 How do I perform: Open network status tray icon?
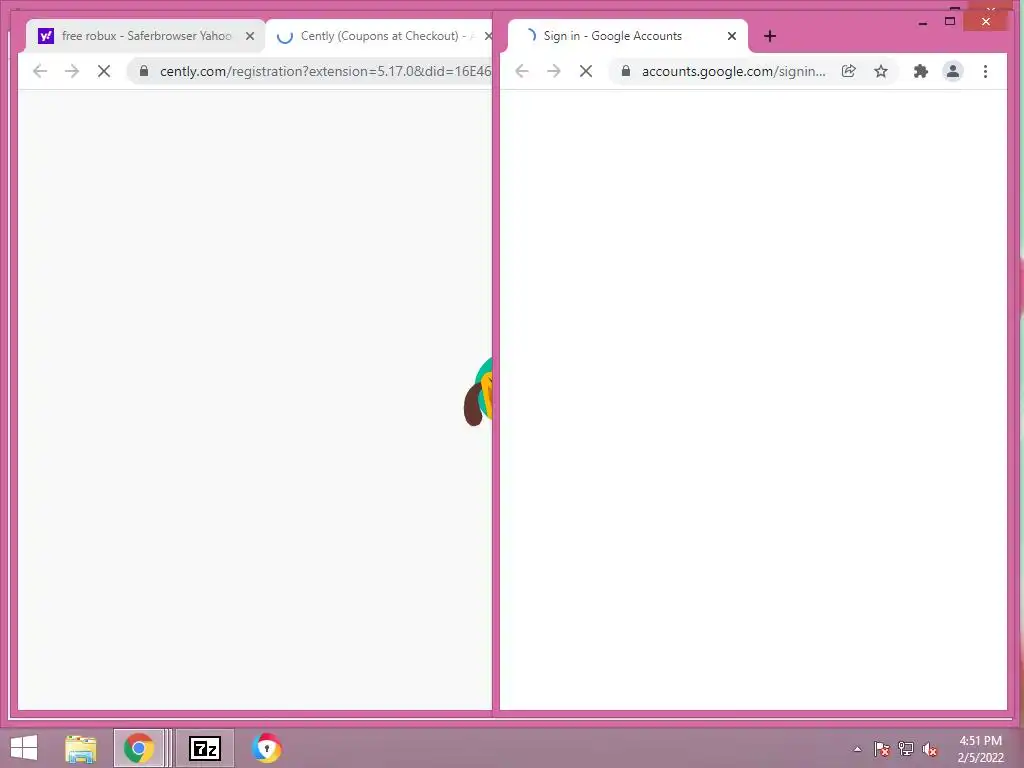pyautogui.click(x=906, y=749)
